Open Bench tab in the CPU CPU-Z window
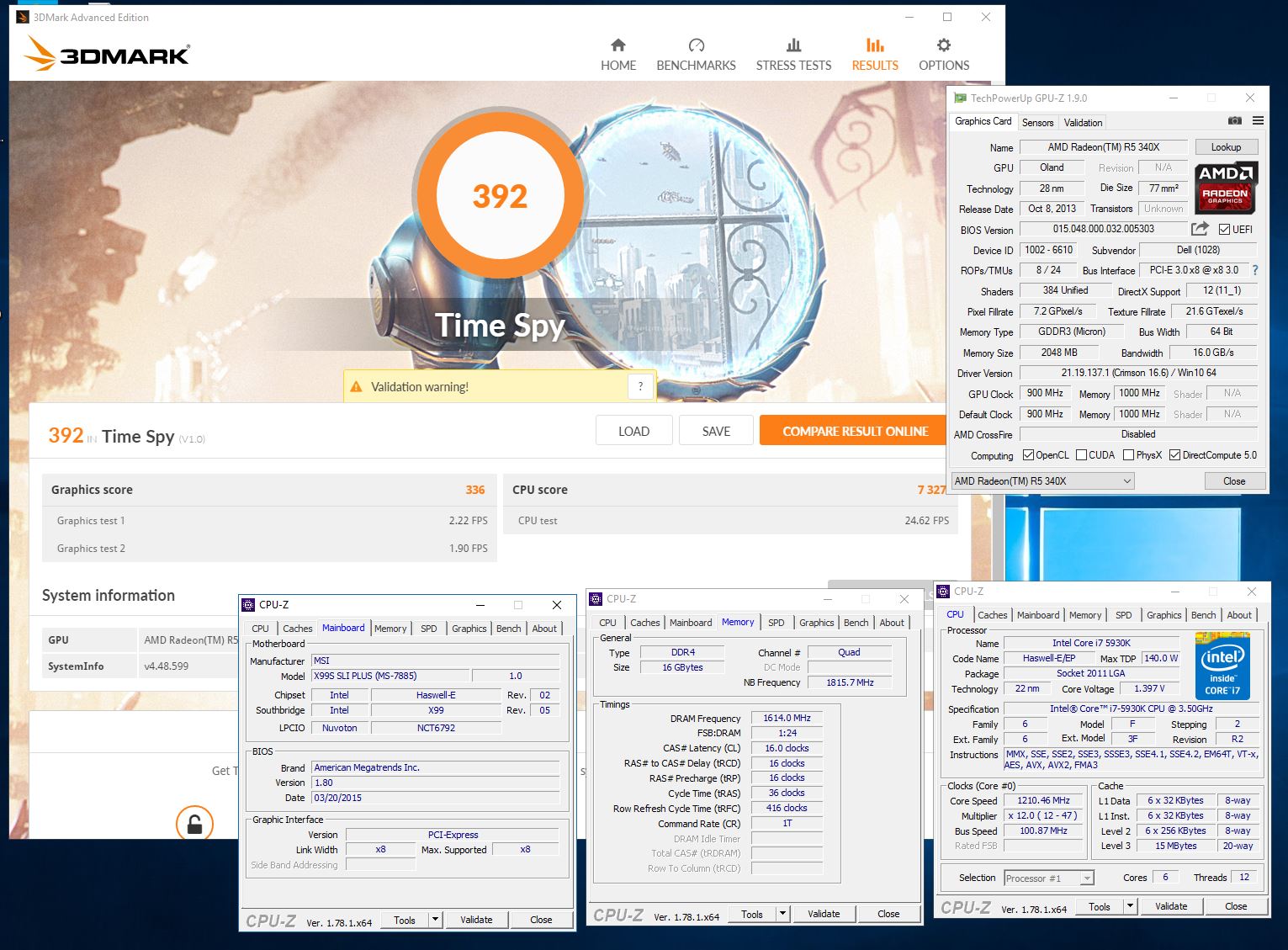This screenshot has width=1288, height=950. (1203, 615)
